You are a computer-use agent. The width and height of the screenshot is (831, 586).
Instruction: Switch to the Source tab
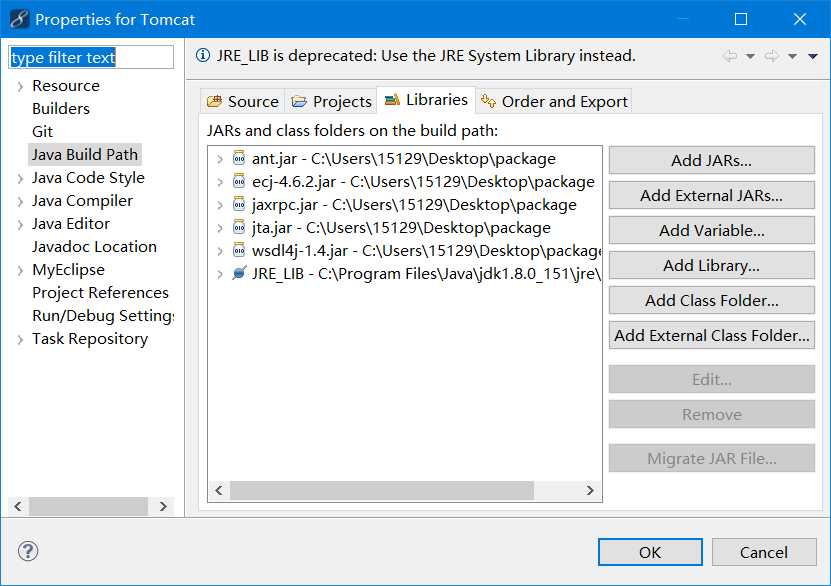pyautogui.click(x=243, y=101)
